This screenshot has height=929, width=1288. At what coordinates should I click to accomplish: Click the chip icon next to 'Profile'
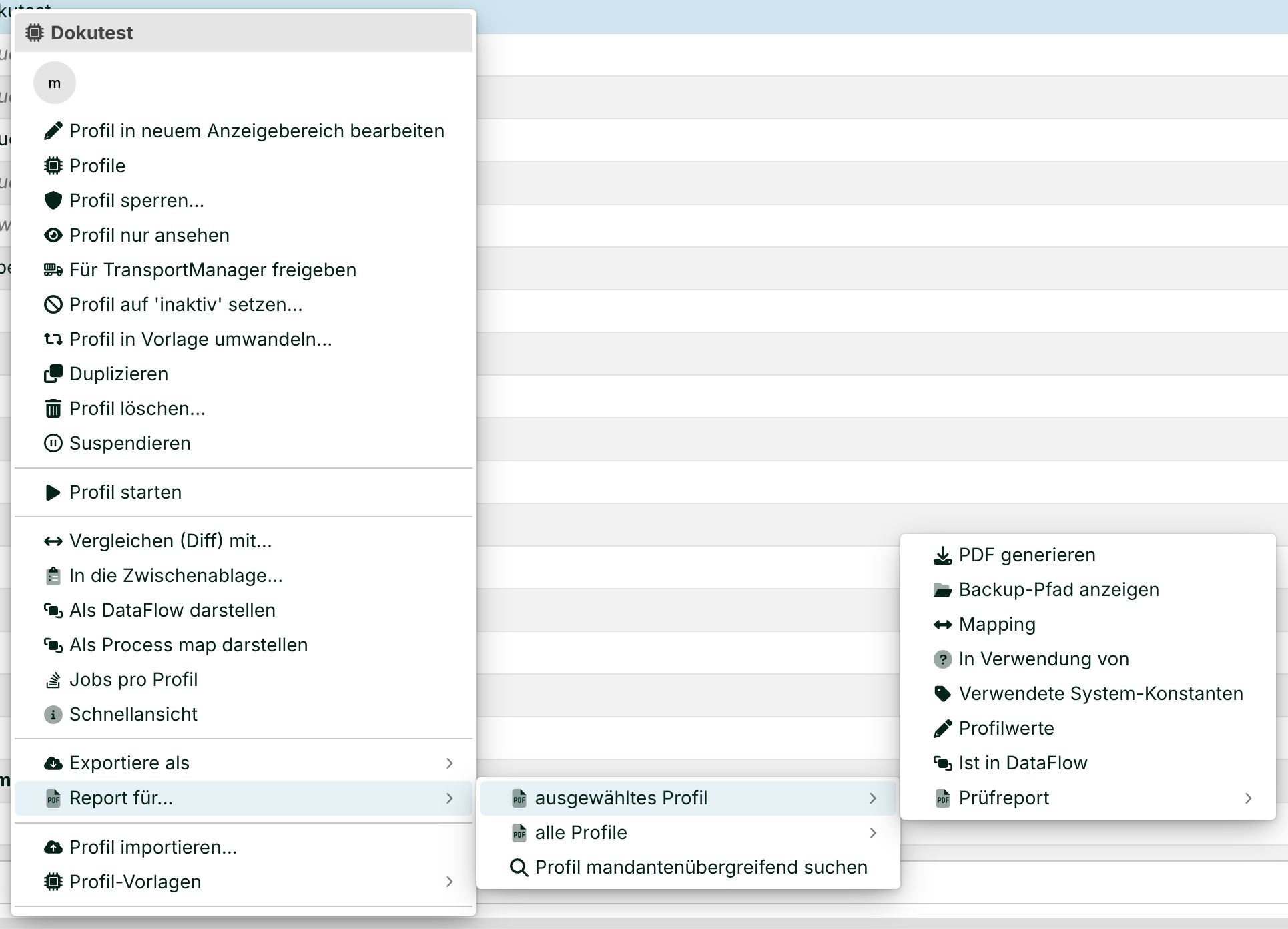tap(53, 166)
